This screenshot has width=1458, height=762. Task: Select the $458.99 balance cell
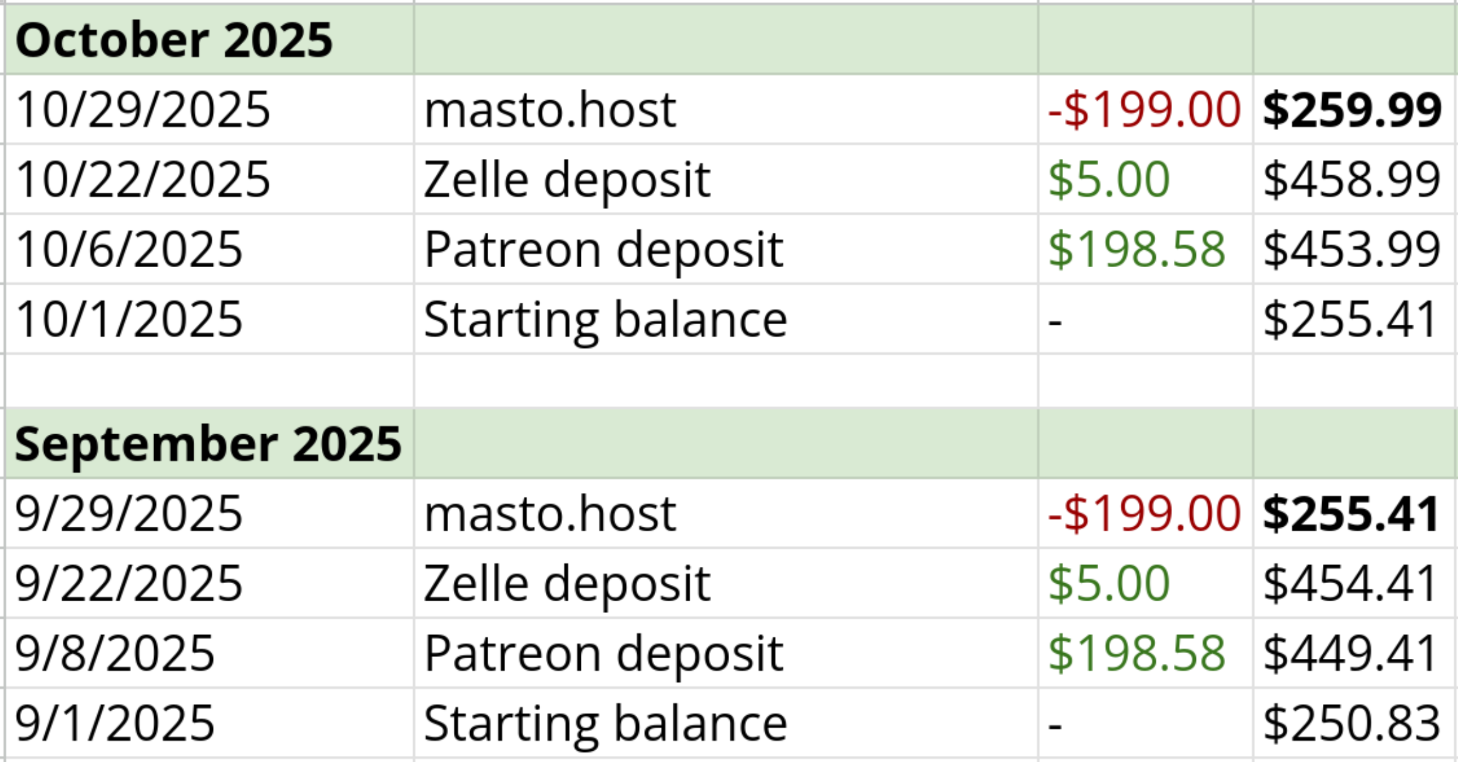coord(1352,180)
